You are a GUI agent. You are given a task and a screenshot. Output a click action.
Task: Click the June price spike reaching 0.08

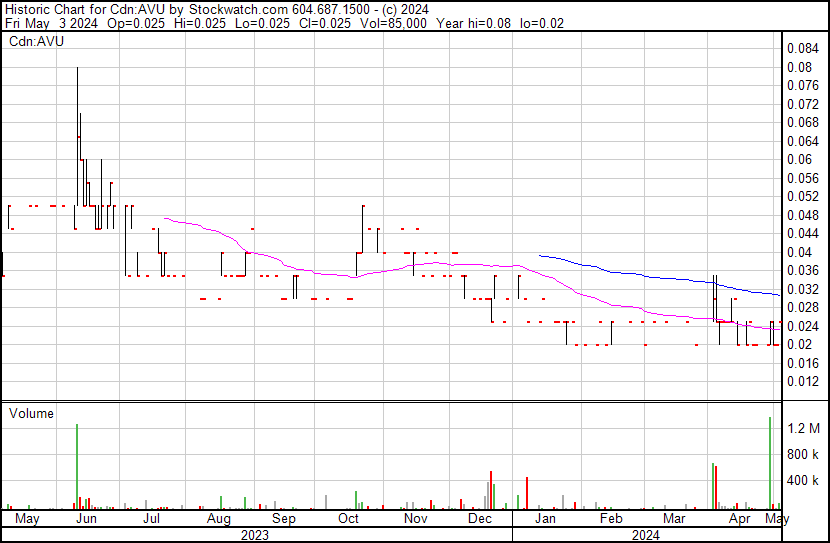coord(77,136)
